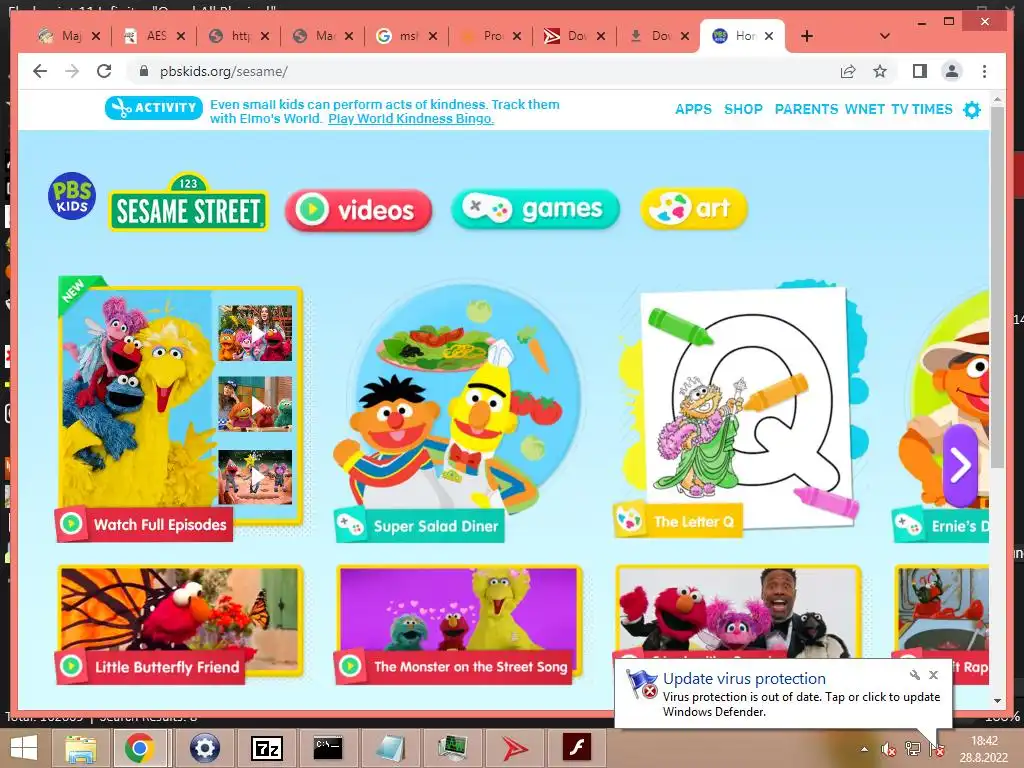Image resolution: width=1024 pixels, height=768 pixels.
Task: Click controller icon on Super Salad Diner
Action: [350, 525]
